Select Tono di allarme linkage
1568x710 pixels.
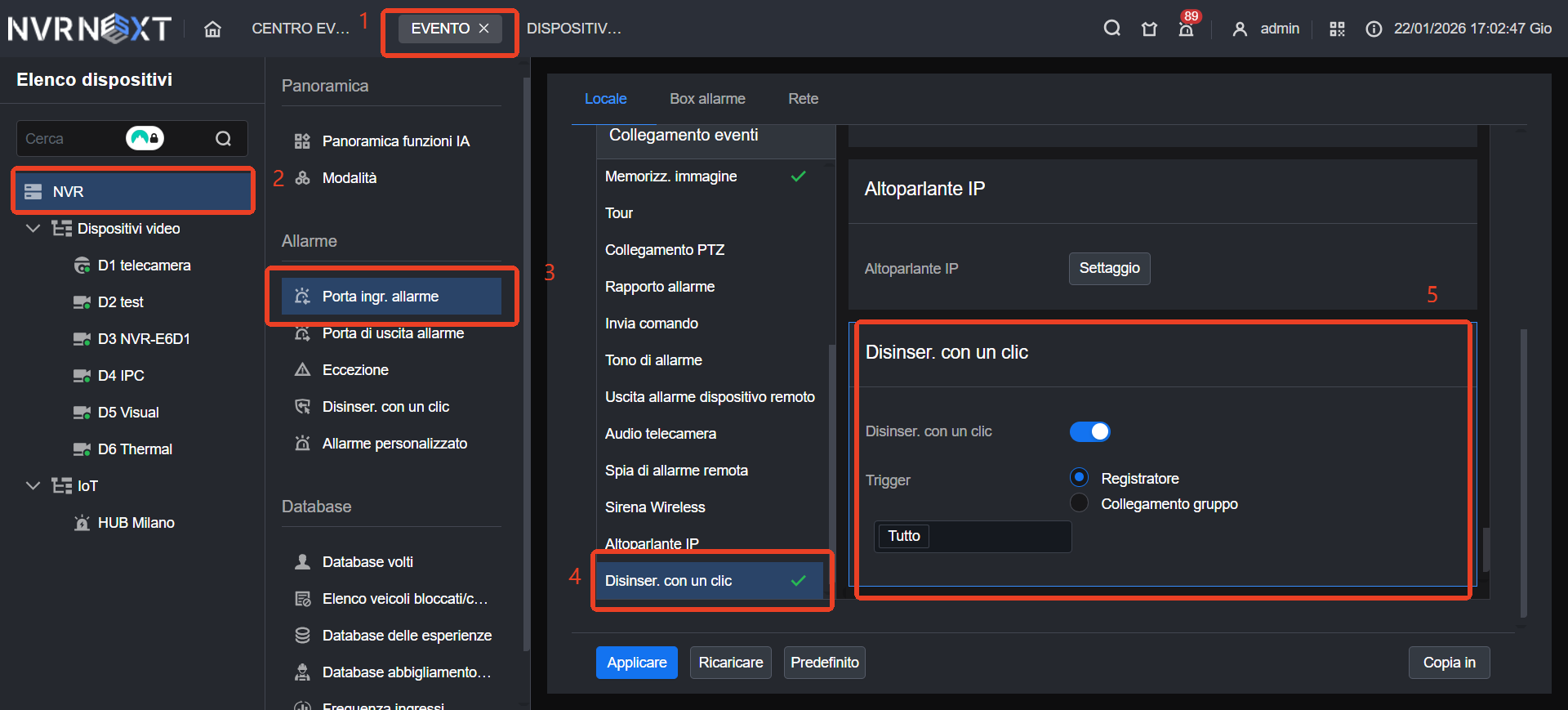coord(710,360)
